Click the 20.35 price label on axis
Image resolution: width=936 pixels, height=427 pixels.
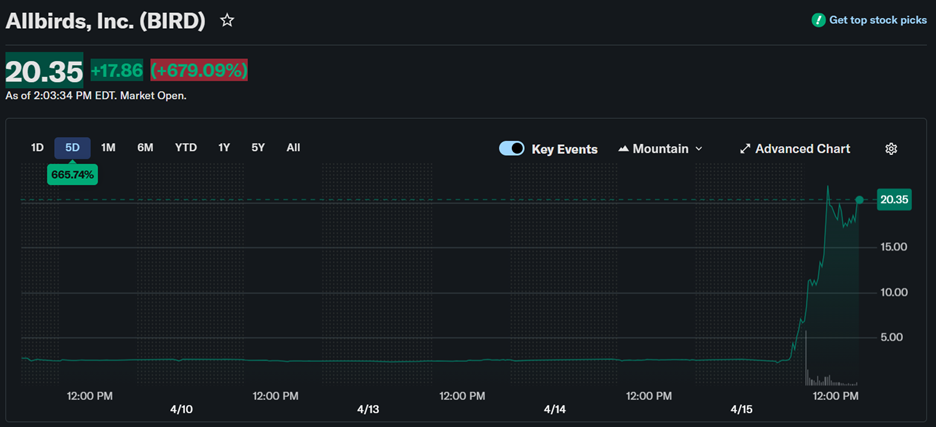(893, 200)
